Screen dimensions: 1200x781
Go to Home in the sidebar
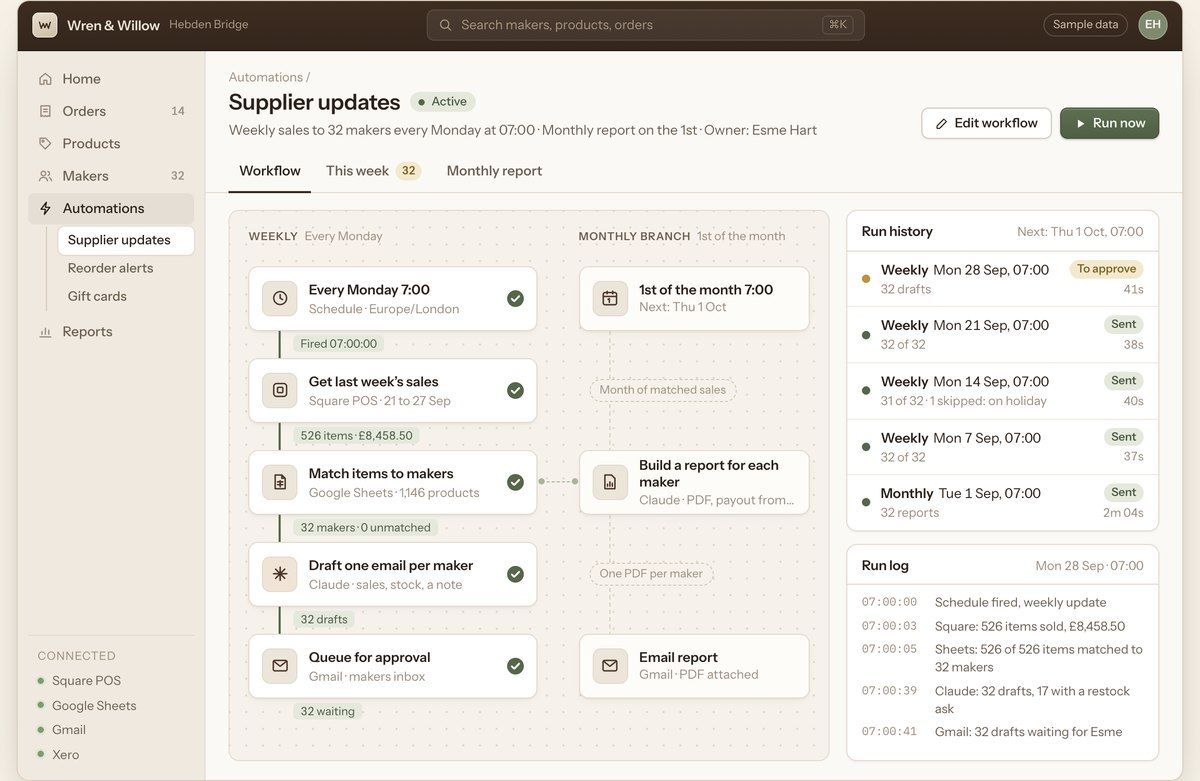[111, 79]
